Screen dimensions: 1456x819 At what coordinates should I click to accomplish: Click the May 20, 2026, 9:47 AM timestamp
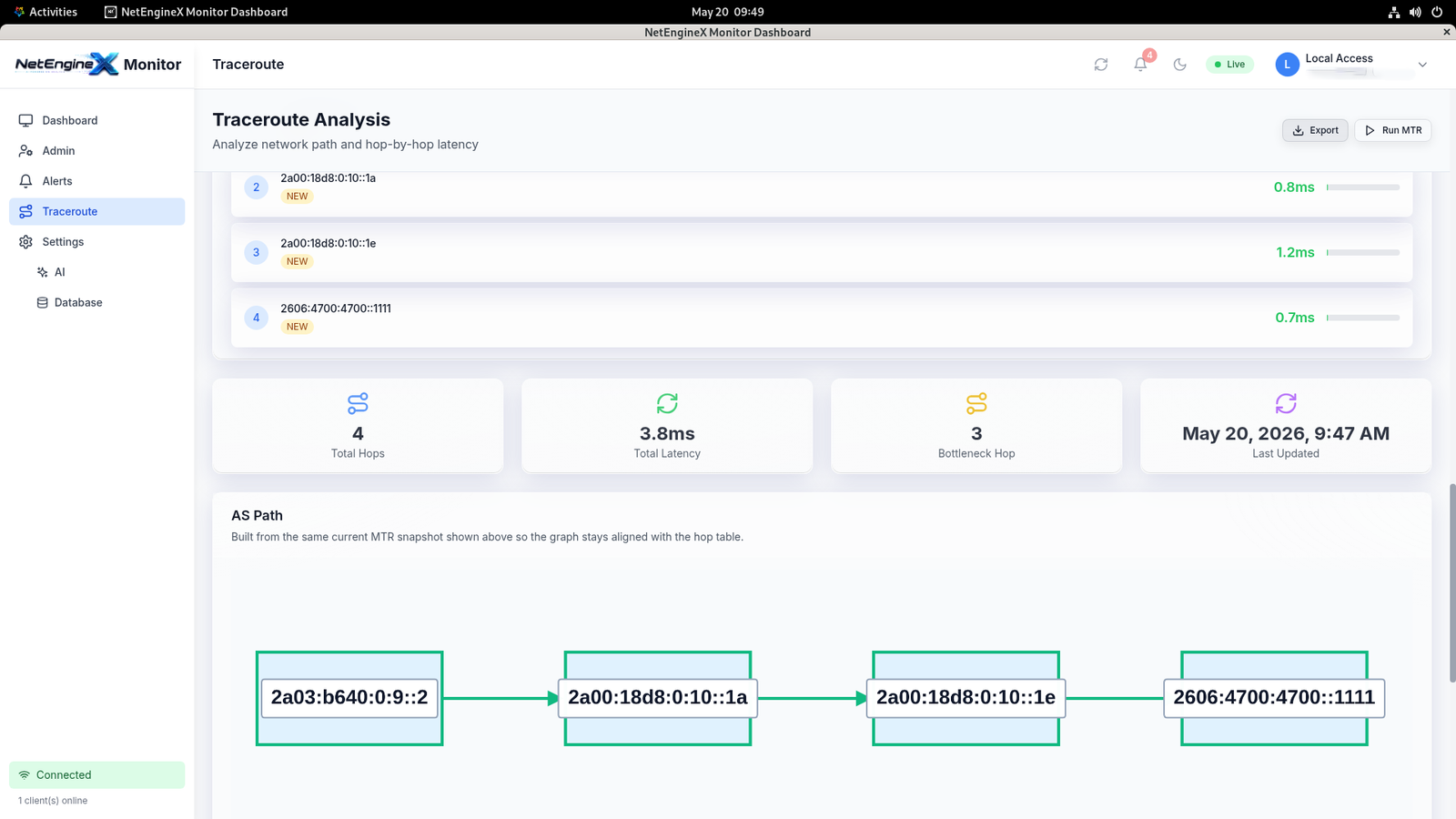pos(1286,433)
